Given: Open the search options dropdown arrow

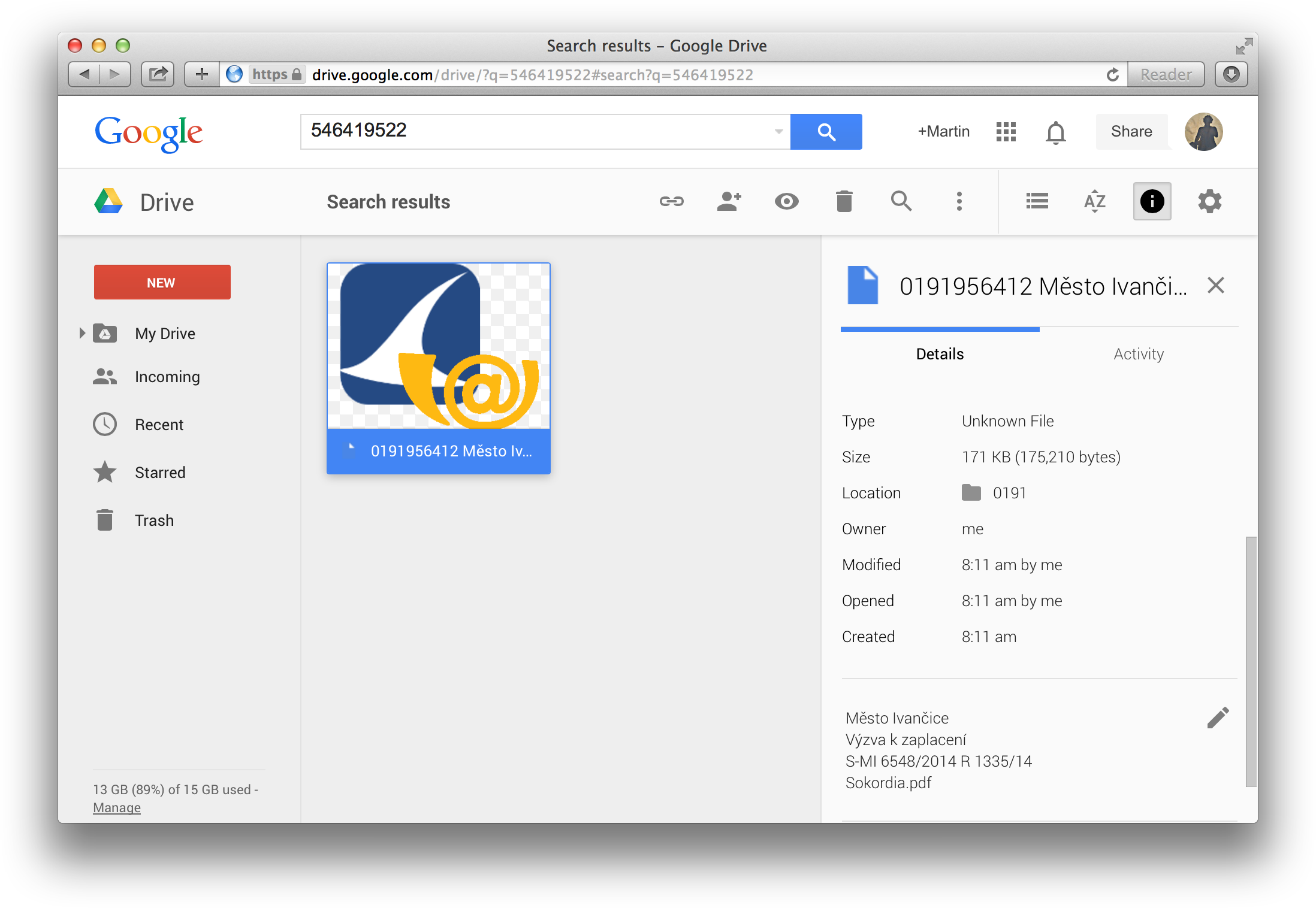Looking at the screenshot, I should tap(778, 132).
